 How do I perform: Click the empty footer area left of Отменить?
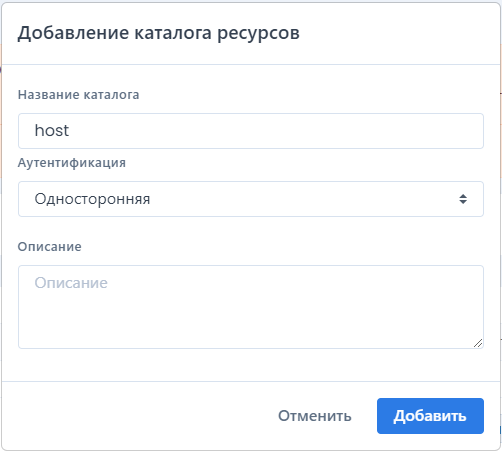140,416
